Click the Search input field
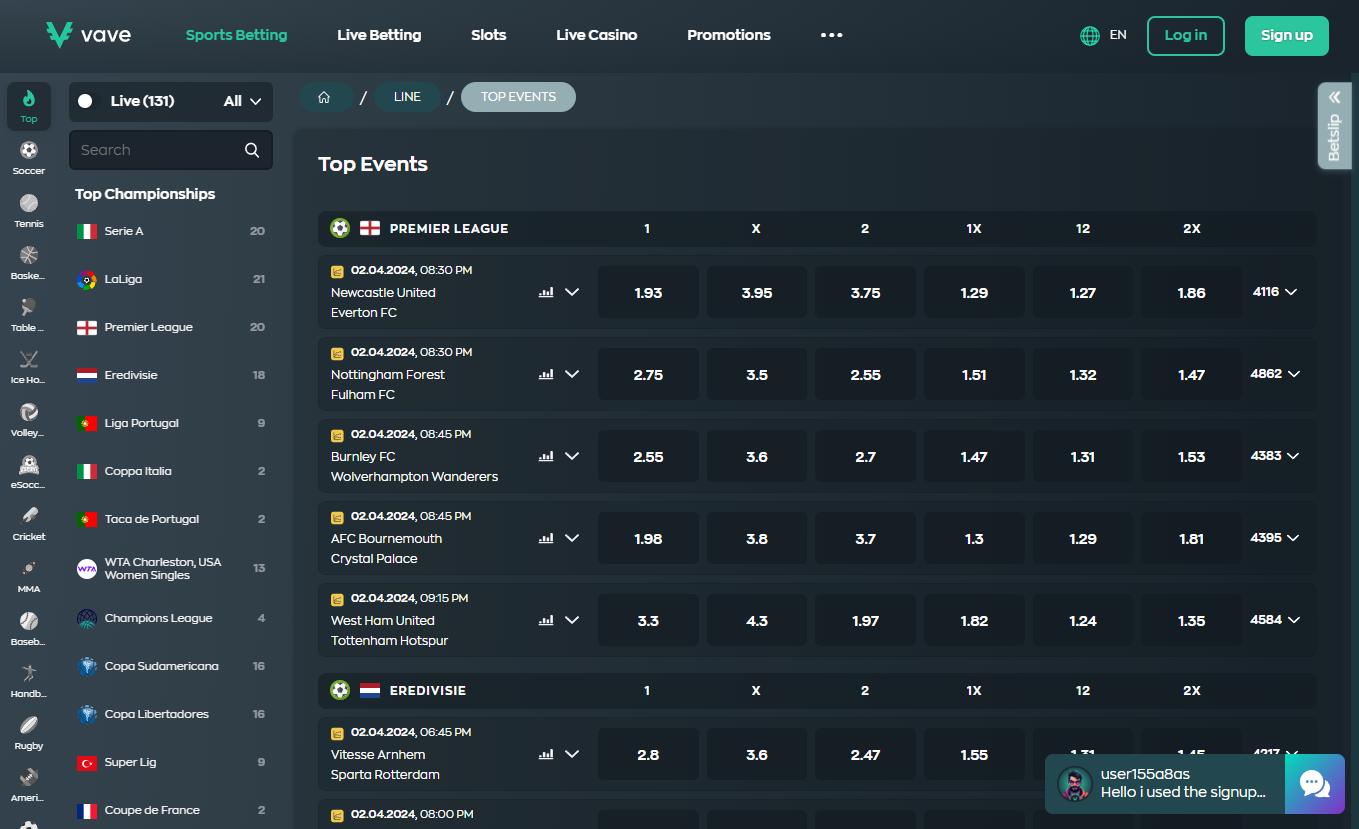 160,150
